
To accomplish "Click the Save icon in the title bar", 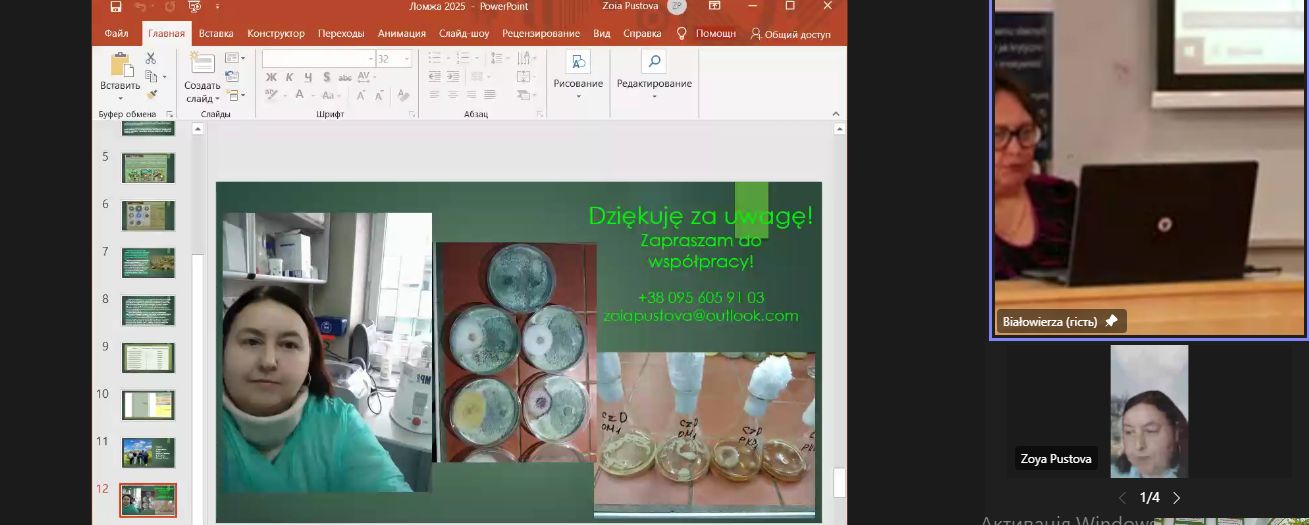I will point(116,6).
